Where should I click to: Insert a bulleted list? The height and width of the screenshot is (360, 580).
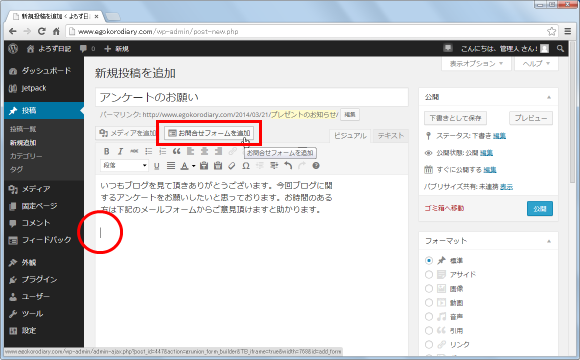point(148,151)
